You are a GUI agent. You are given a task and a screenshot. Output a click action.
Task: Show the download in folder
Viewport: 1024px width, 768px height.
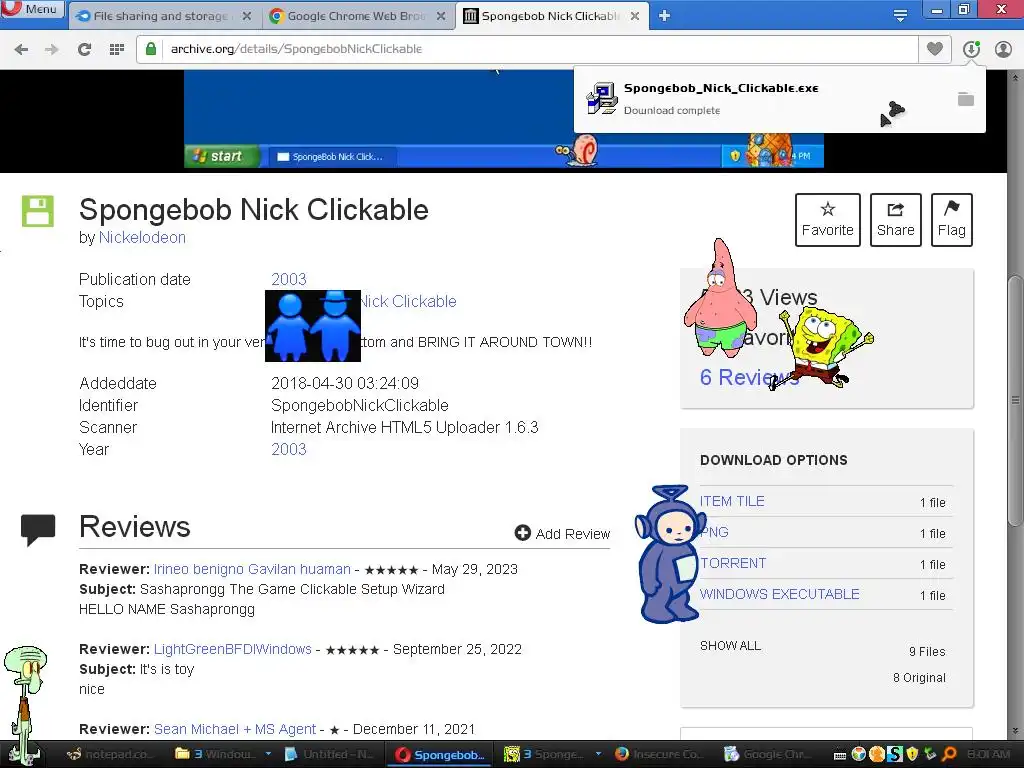966,99
